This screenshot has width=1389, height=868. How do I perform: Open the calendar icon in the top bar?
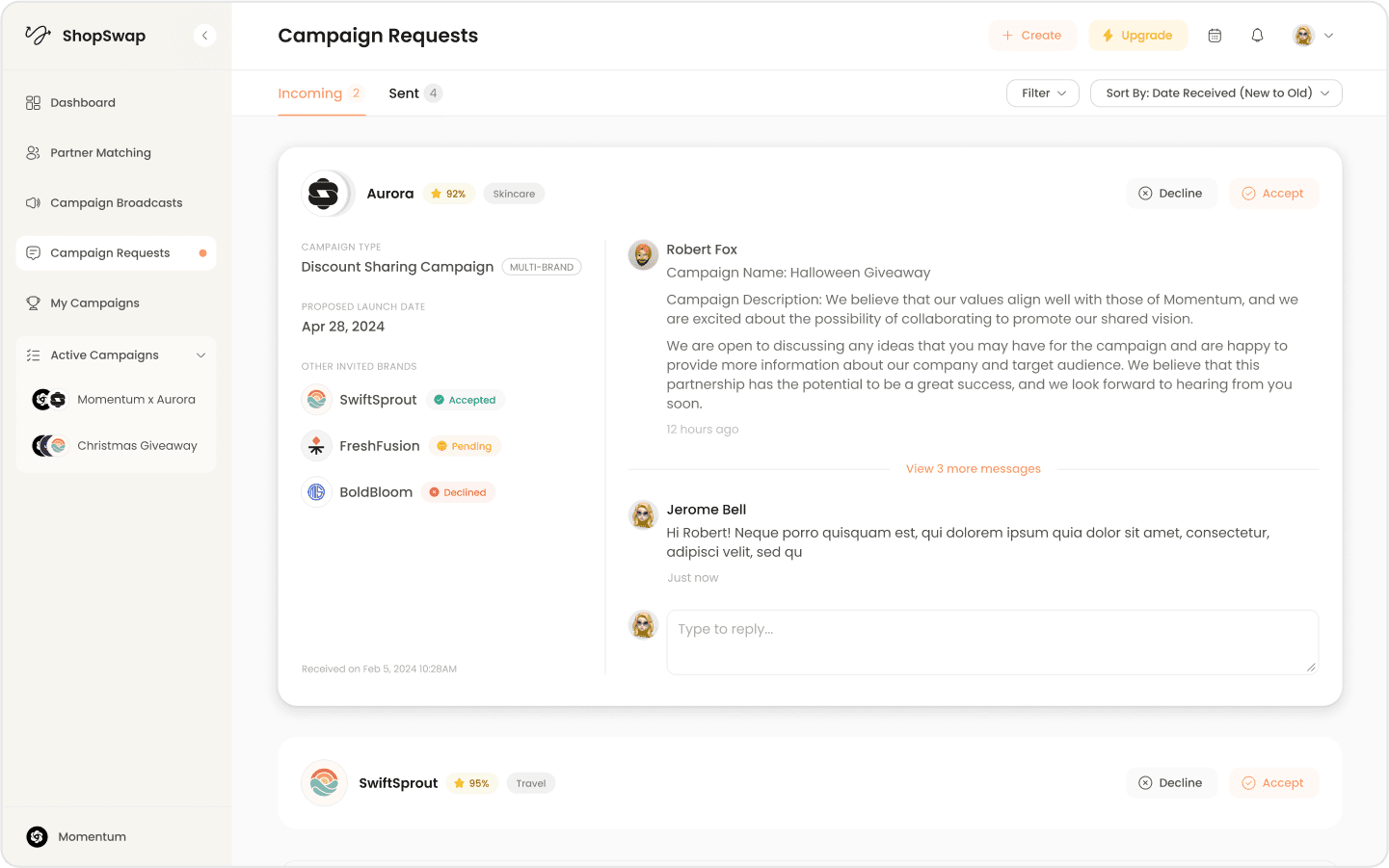pos(1215,35)
